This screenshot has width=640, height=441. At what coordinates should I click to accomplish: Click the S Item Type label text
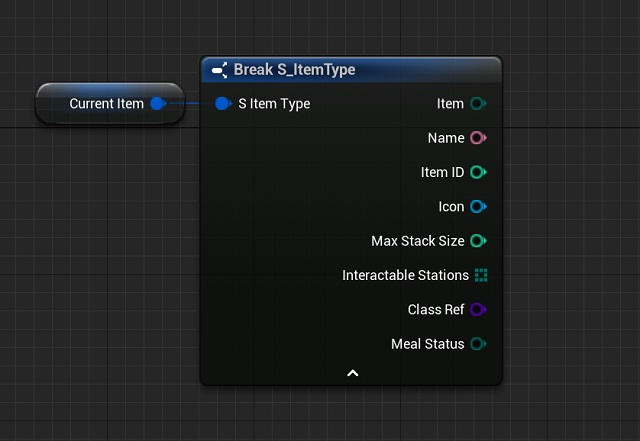coord(274,104)
